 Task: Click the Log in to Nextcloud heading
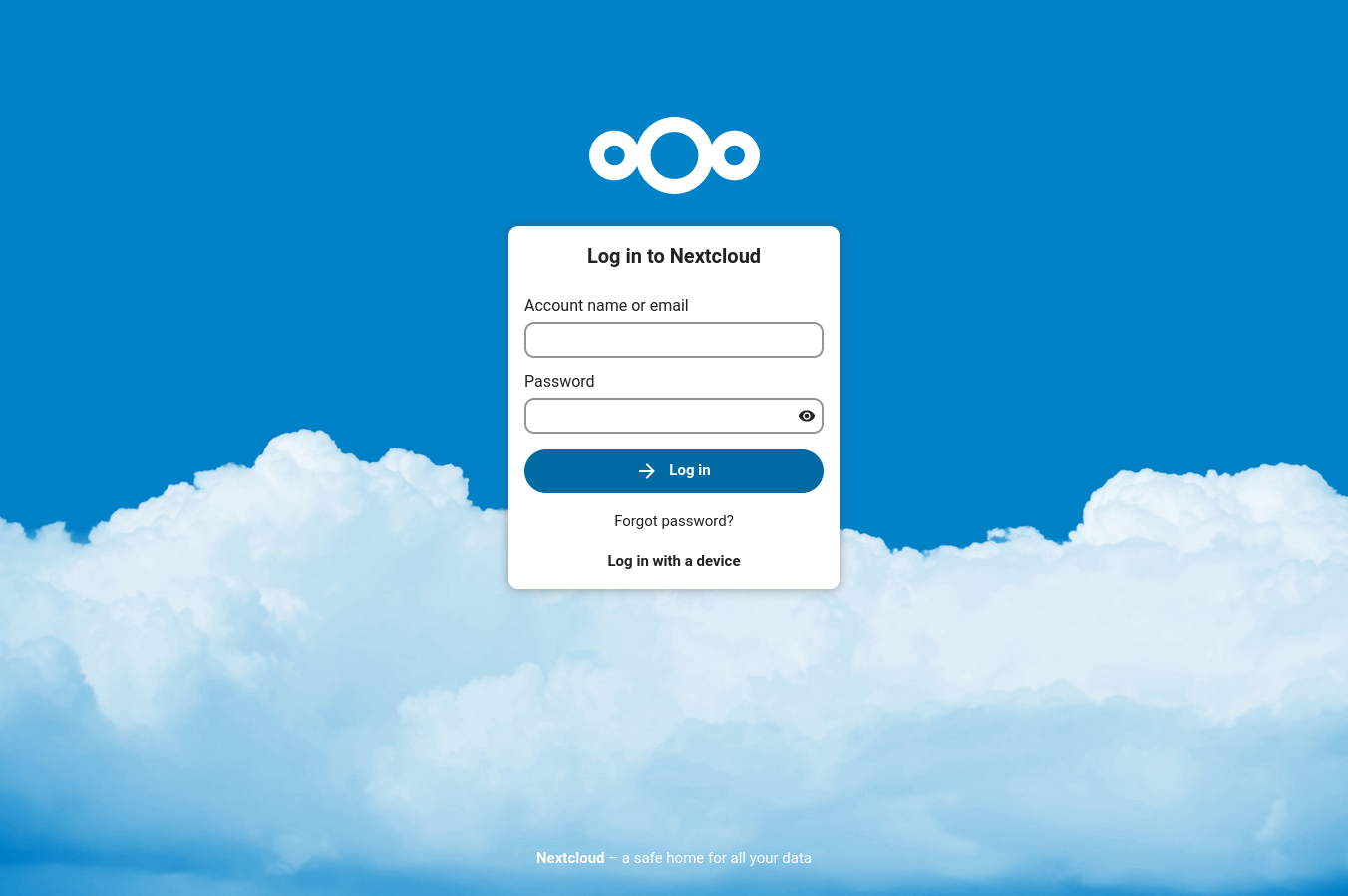[x=674, y=256]
